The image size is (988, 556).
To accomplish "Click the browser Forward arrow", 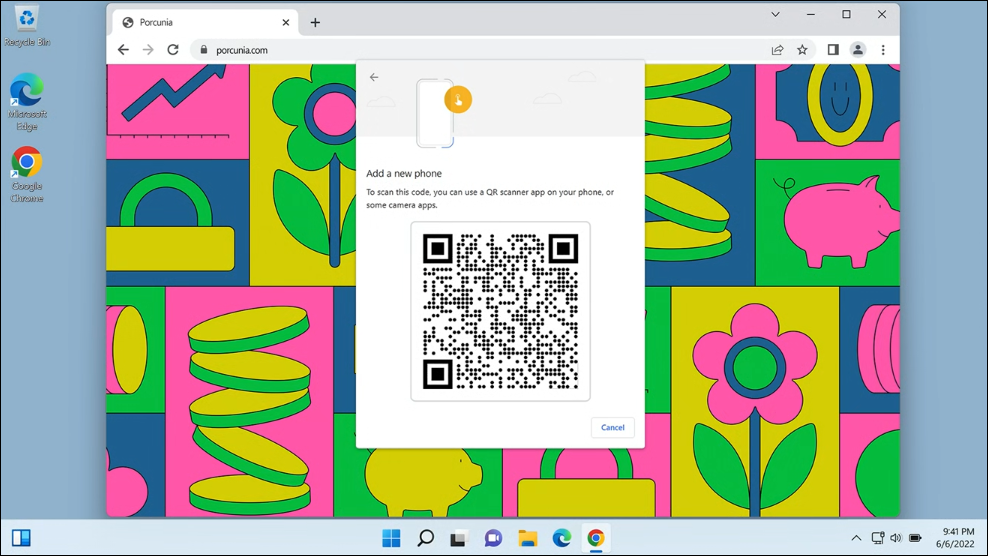I will (148, 50).
